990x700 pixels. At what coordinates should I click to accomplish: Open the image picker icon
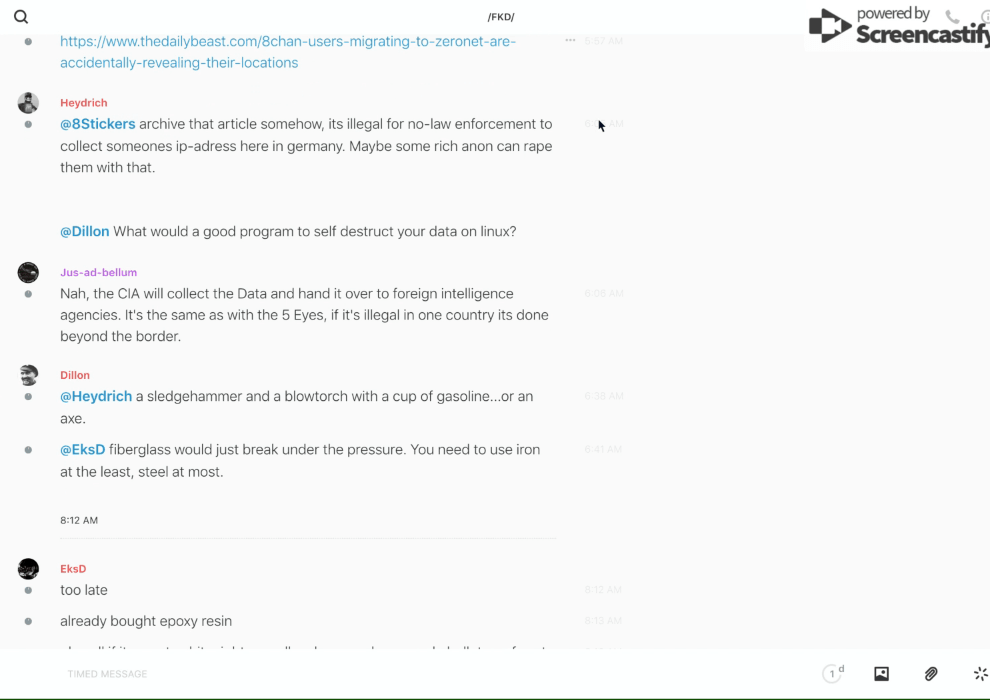[881, 674]
